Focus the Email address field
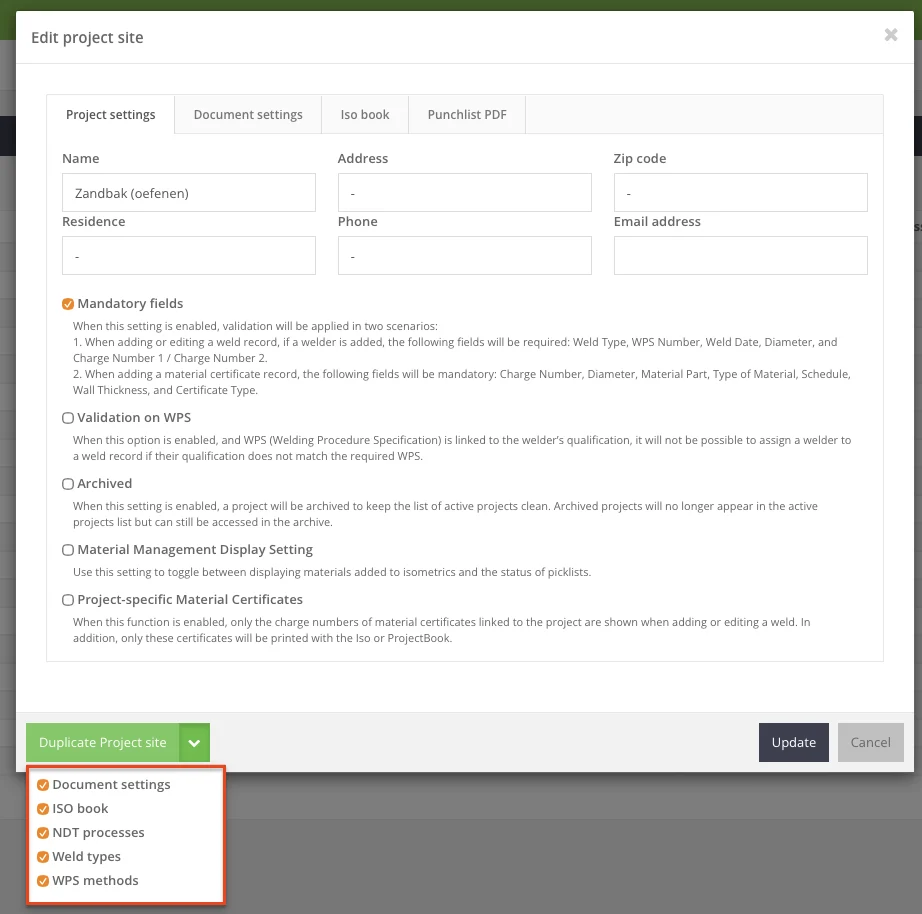This screenshot has height=914, width=922. click(740, 256)
